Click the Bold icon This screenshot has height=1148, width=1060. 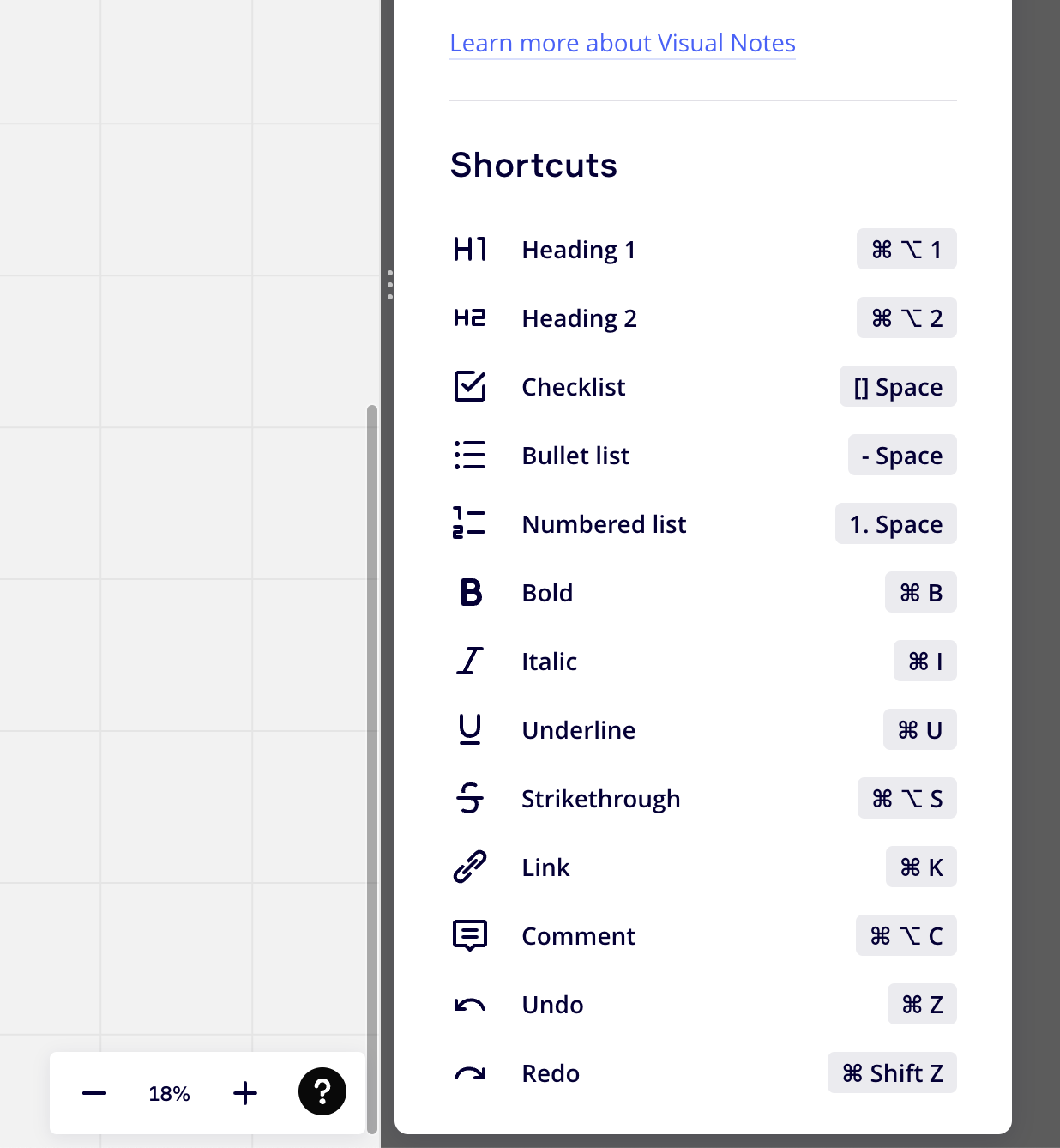pyautogui.click(x=471, y=593)
